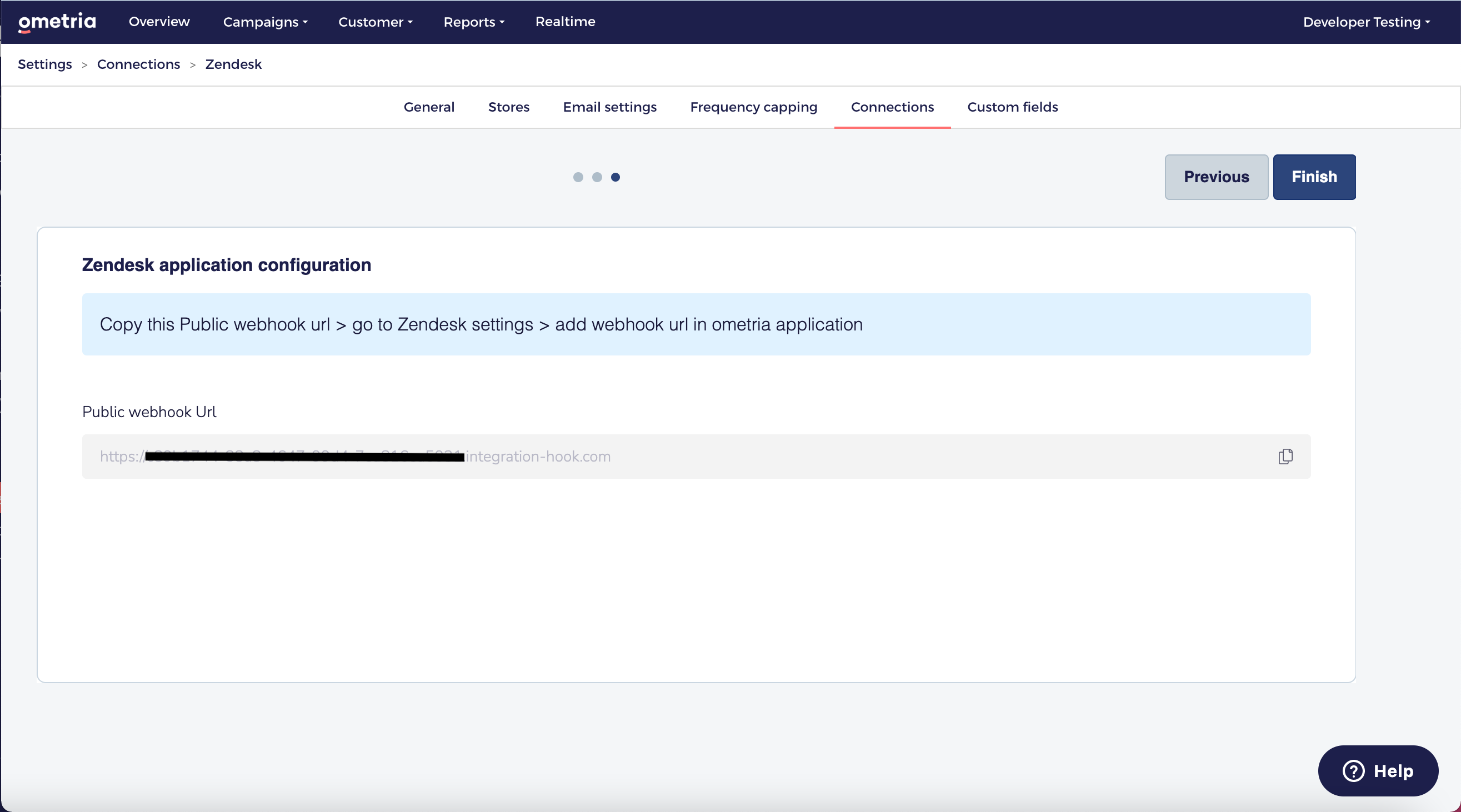Open the Email settings tab
The image size is (1461, 812).
coord(609,107)
